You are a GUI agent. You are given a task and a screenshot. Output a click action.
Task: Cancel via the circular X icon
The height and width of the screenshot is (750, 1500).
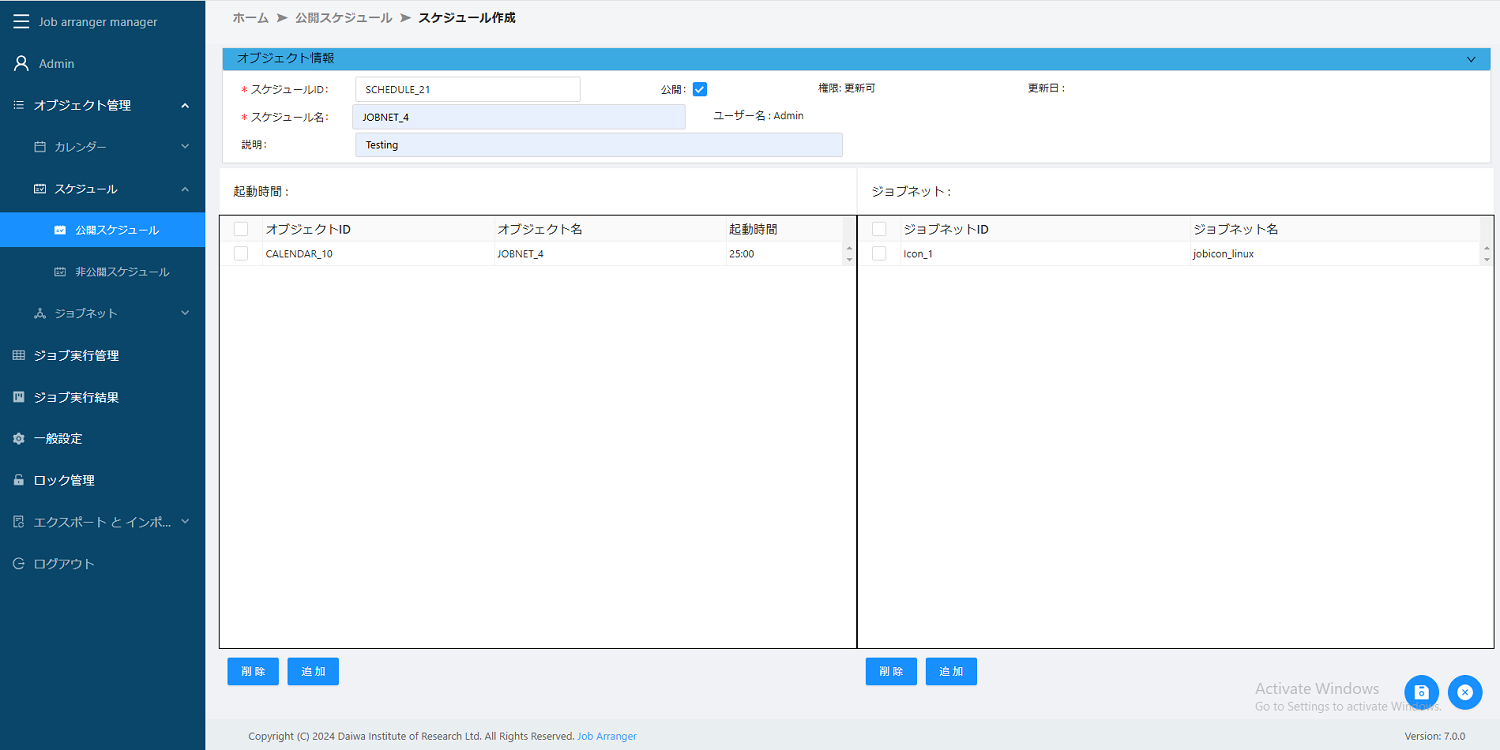pos(1465,692)
